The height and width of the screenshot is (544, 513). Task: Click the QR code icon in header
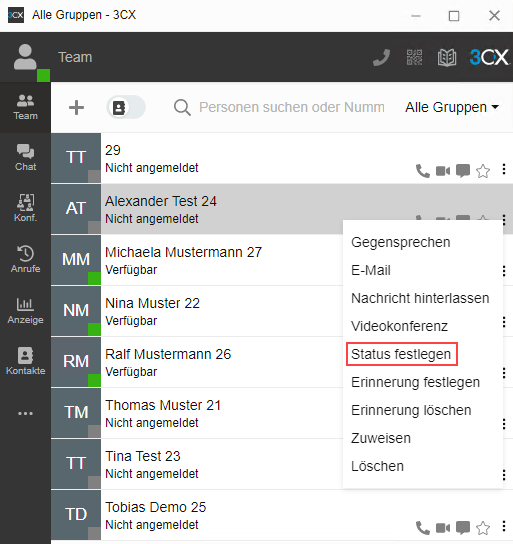click(x=414, y=57)
